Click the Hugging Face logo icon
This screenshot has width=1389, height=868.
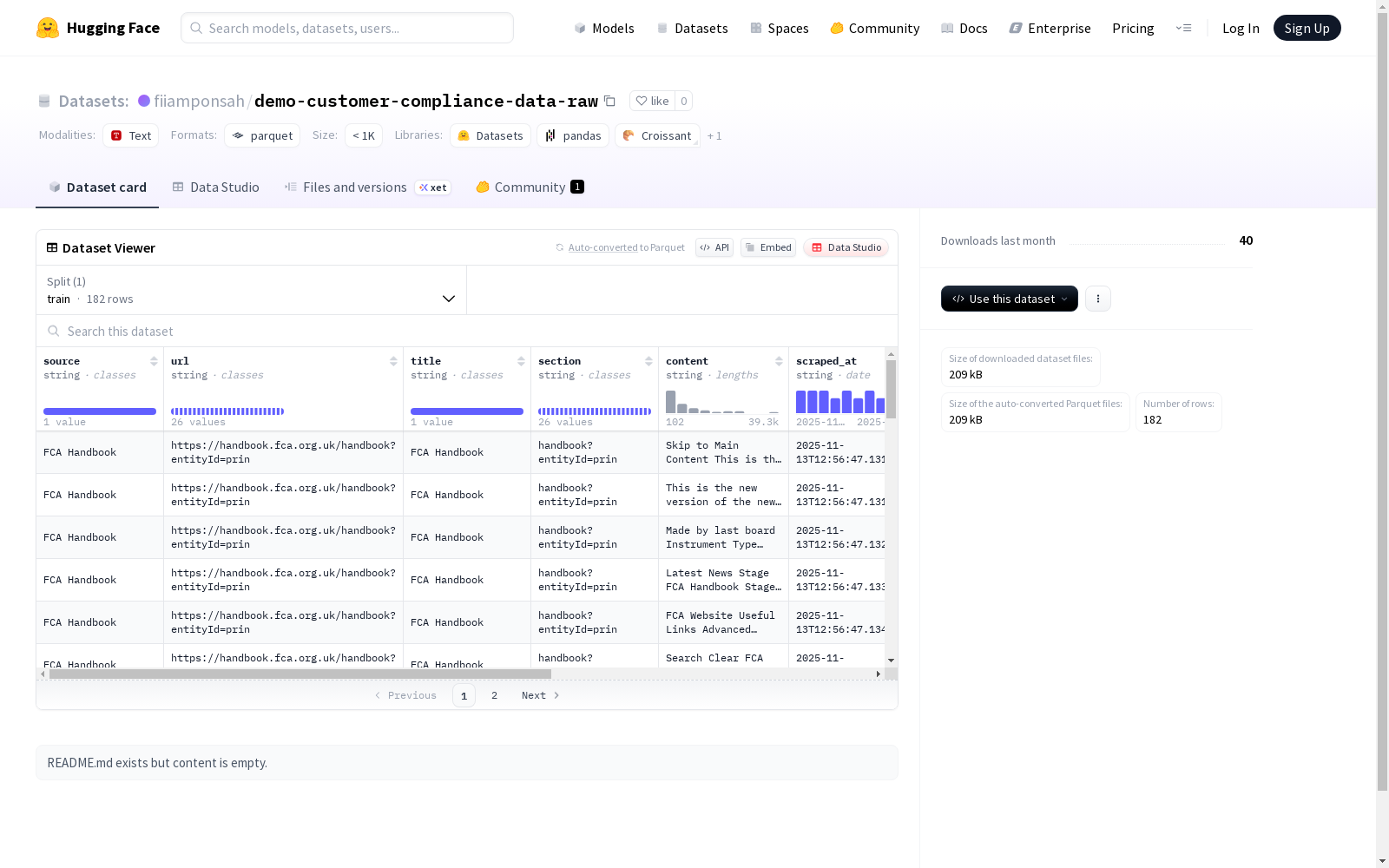[x=48, y=28]
